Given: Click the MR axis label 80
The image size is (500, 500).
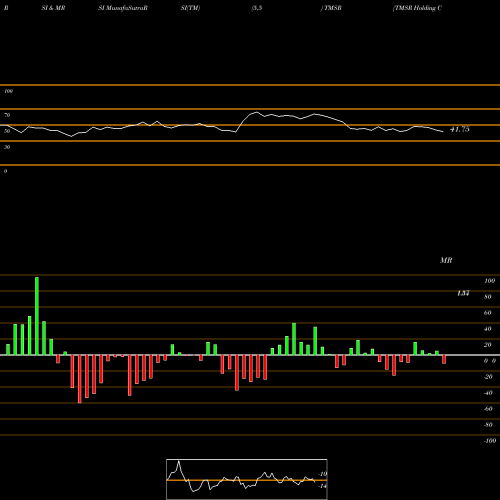Looking at the screenshot, I should (x=488, y=297).
